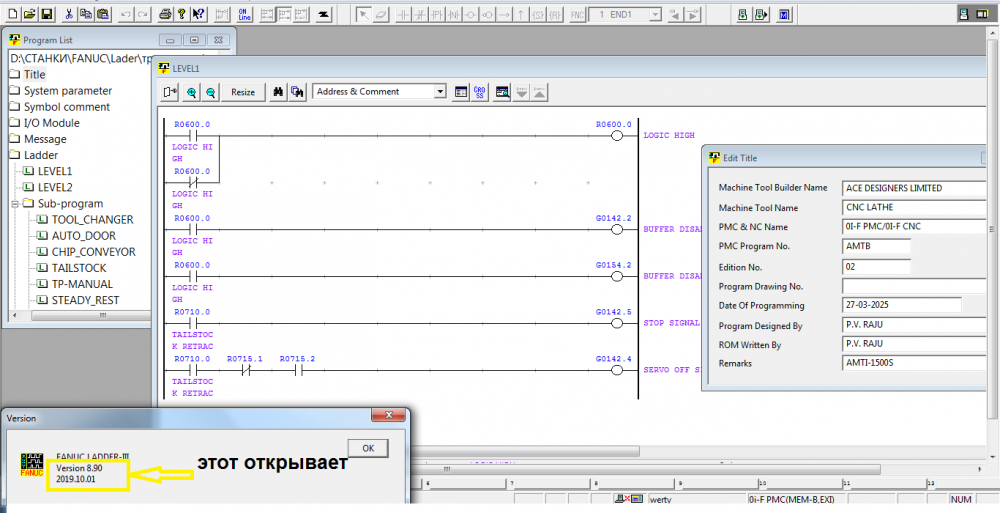Save the program with the floppy icon

coord(46,13)
